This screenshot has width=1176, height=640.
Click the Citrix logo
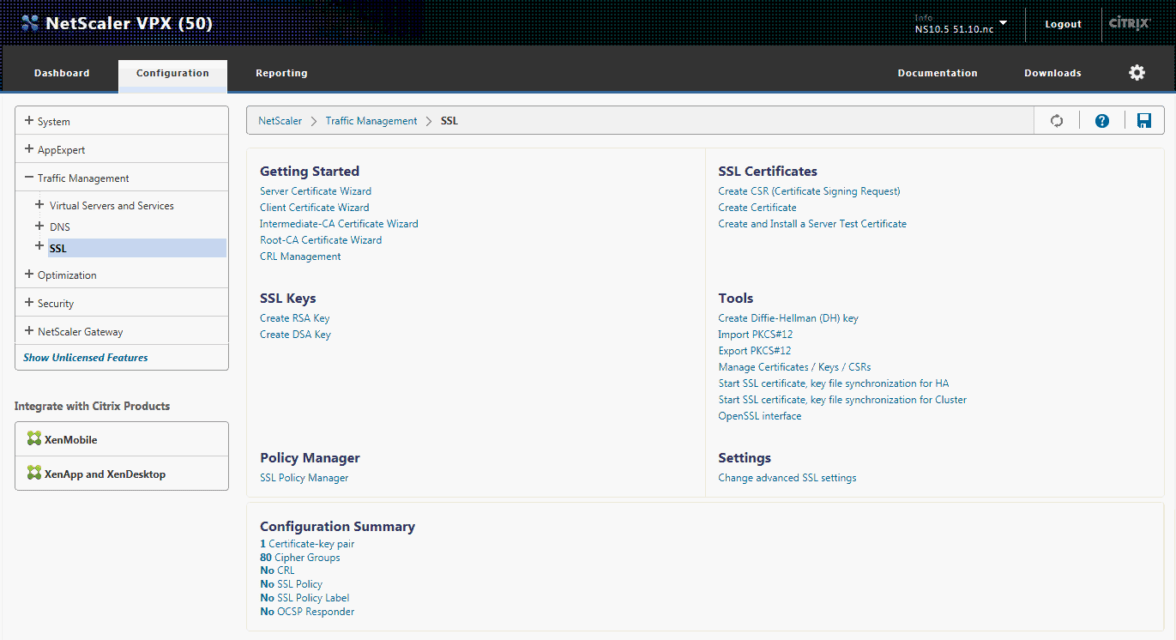click(x=1129, y=23)
